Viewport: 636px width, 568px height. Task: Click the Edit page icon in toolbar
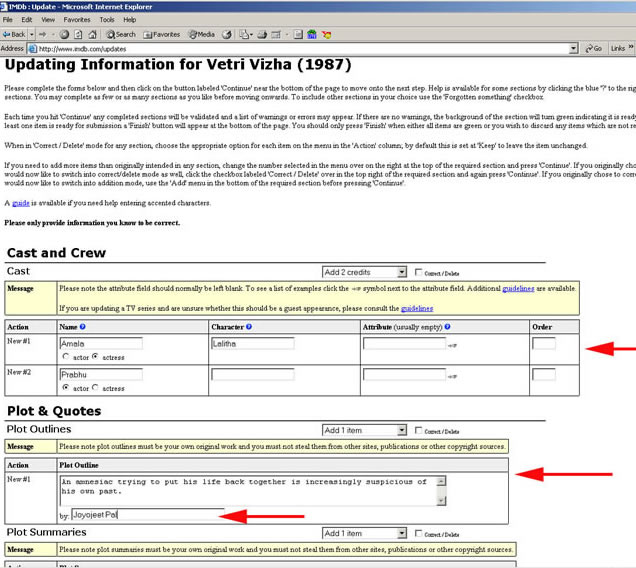point(276,34)
